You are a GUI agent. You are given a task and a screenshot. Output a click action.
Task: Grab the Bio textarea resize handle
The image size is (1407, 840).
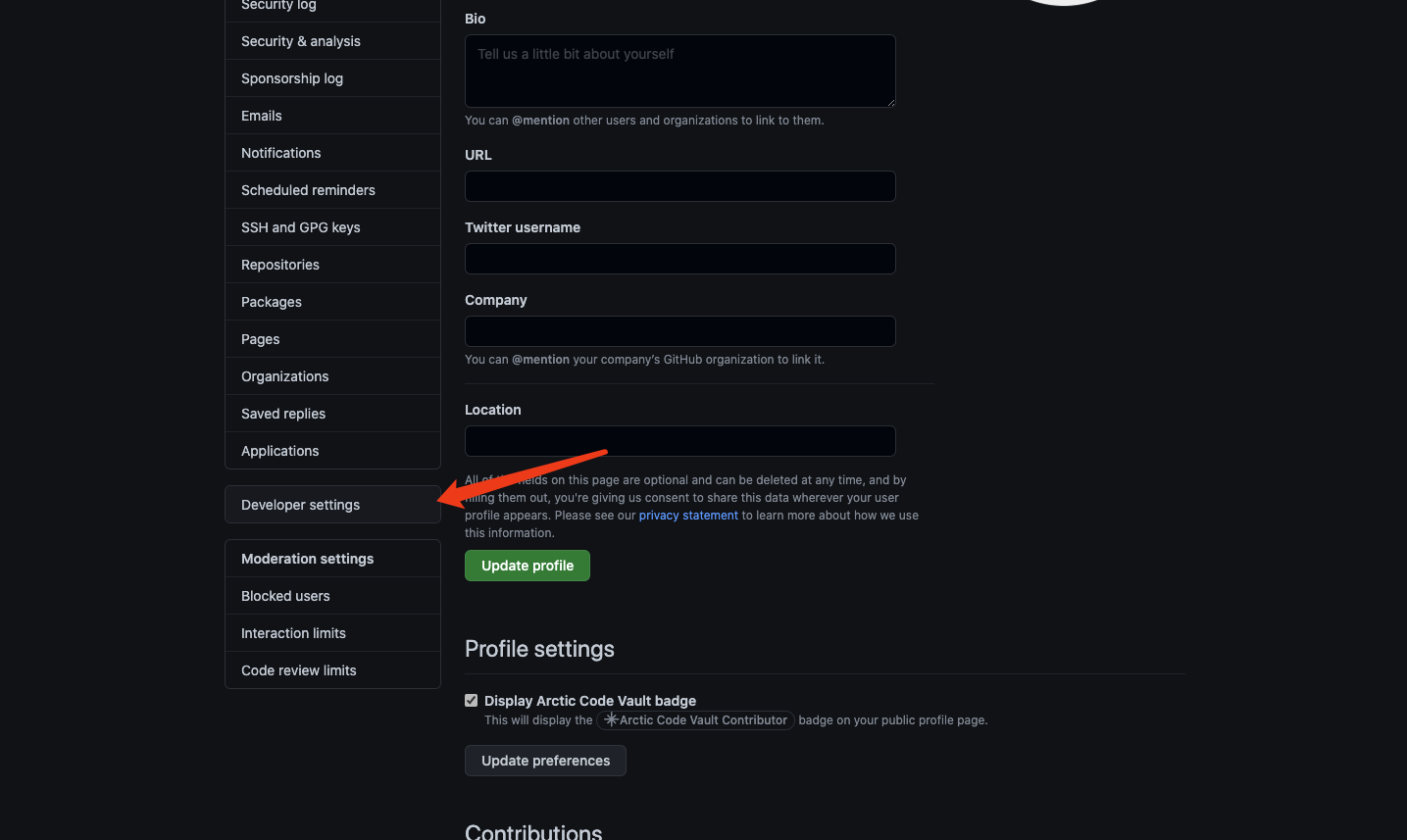pyautogui.click(x=890, y=102)
